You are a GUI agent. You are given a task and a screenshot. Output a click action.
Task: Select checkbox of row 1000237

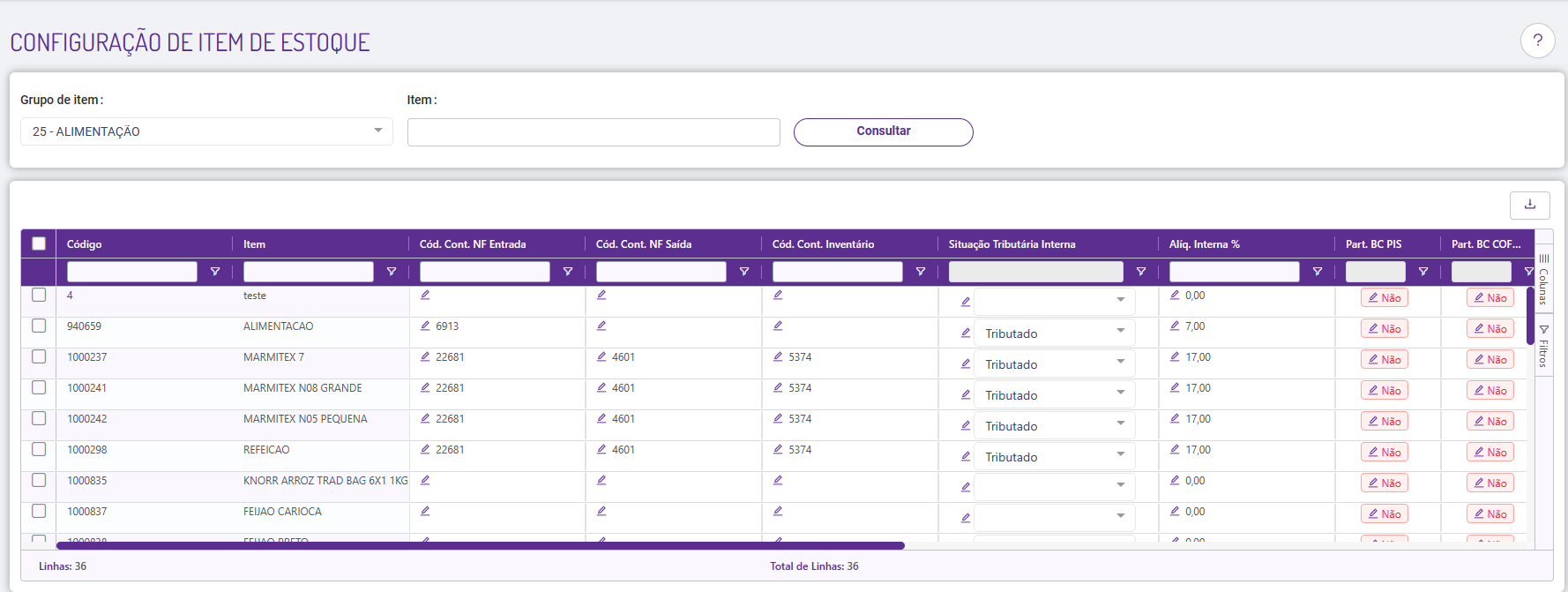pyautogui.click(x=39, y=356)
